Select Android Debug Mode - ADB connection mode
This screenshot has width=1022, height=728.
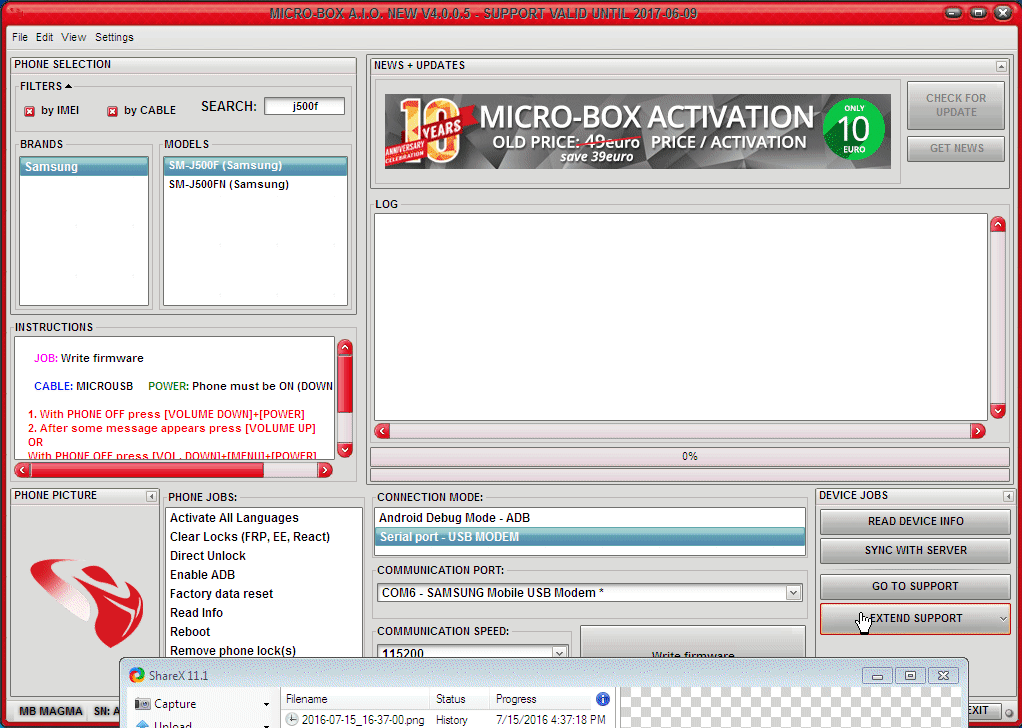[x=590, y=518]
